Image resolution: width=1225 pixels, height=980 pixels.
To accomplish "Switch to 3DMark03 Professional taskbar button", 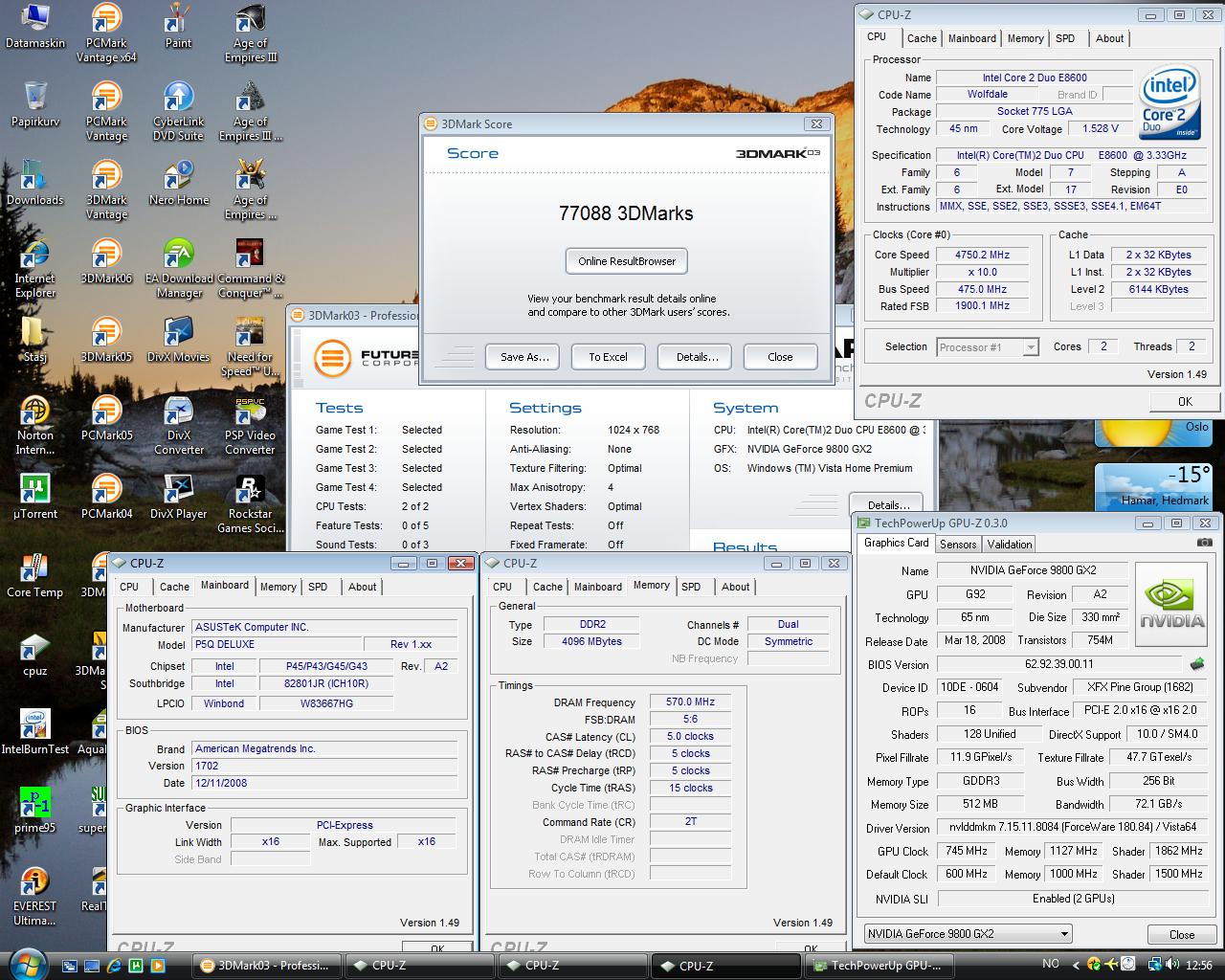I will [266, 966].
